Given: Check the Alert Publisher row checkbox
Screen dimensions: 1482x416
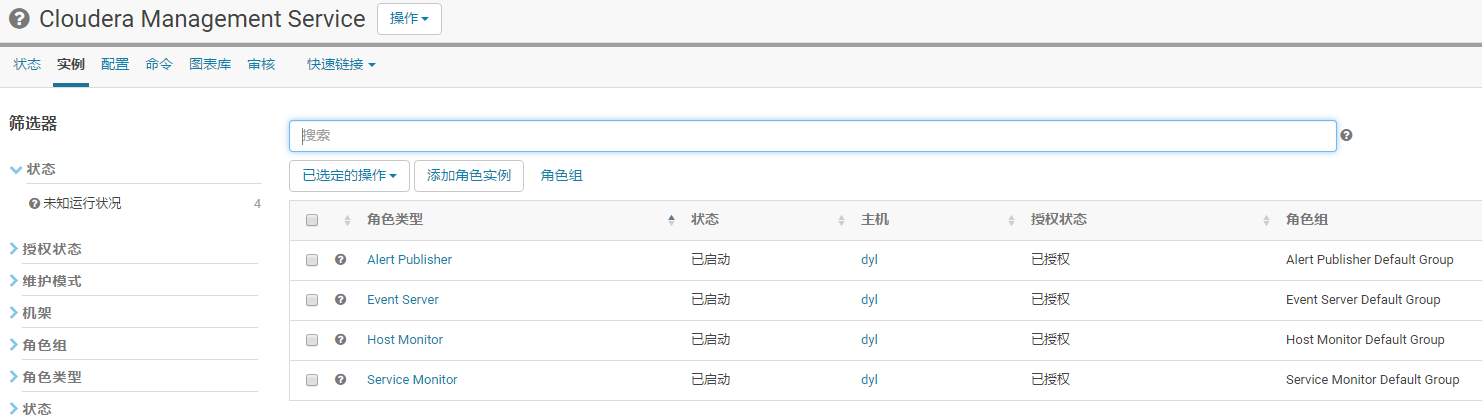Looking at the screenshot, I should tap(312, 260).
